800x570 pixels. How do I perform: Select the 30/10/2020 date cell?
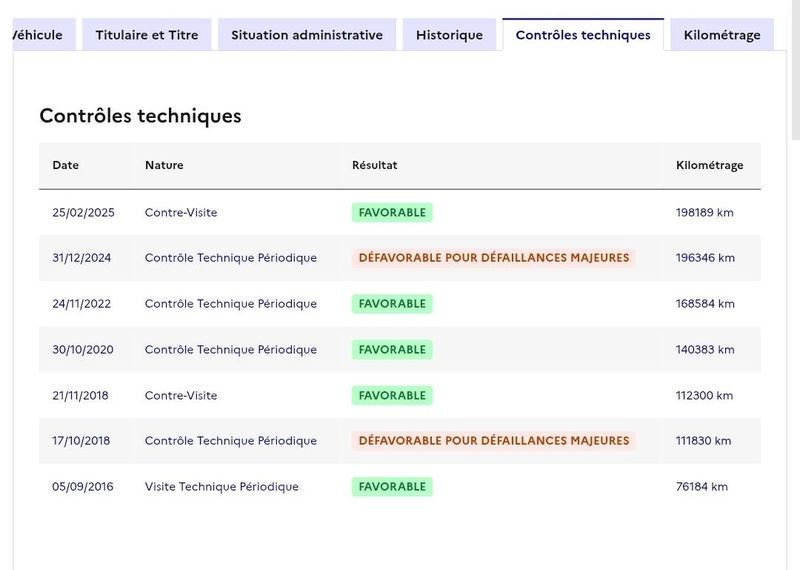point(83,350)
